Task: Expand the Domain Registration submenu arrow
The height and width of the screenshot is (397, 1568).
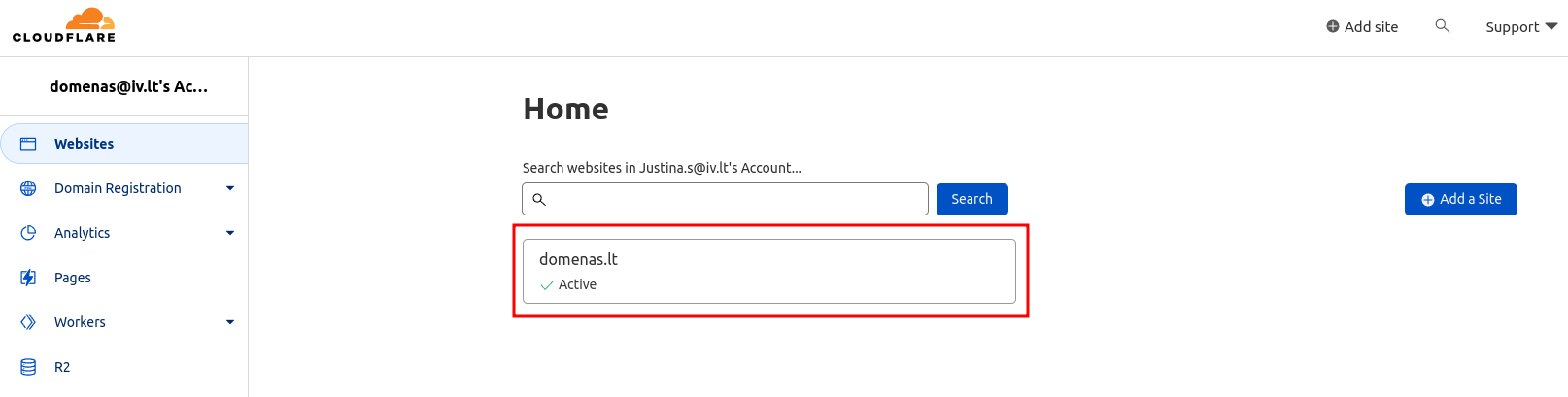Action: (230, 188)
